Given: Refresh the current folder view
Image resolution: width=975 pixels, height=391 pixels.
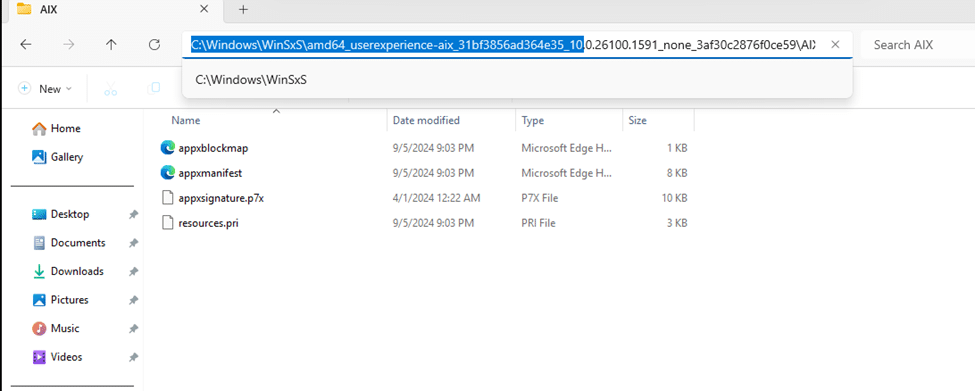Looking at the screenshot, I should click(155, 45).
